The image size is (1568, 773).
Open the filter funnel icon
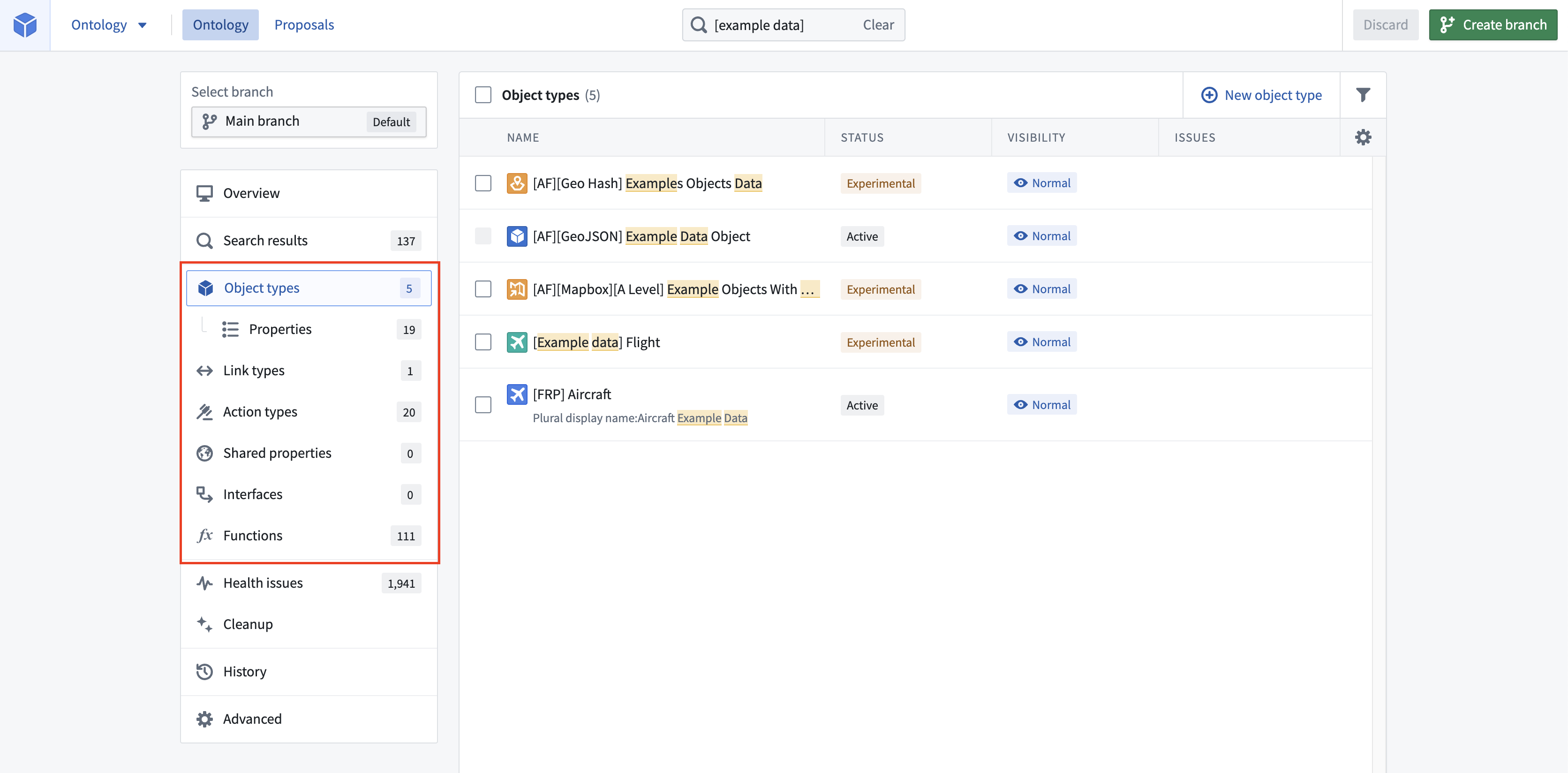(x=1364, y=95)
